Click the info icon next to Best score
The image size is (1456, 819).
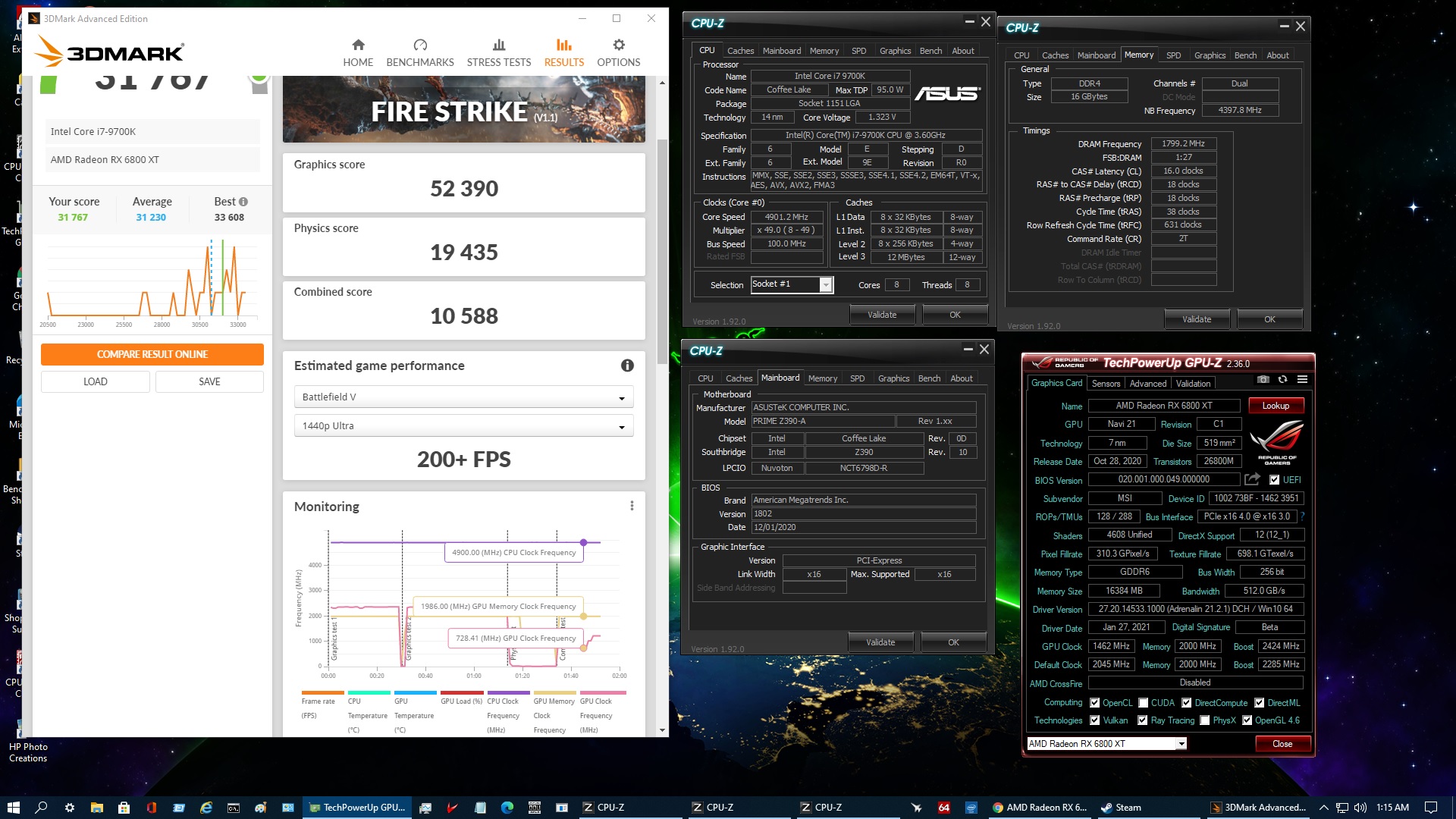243,202
